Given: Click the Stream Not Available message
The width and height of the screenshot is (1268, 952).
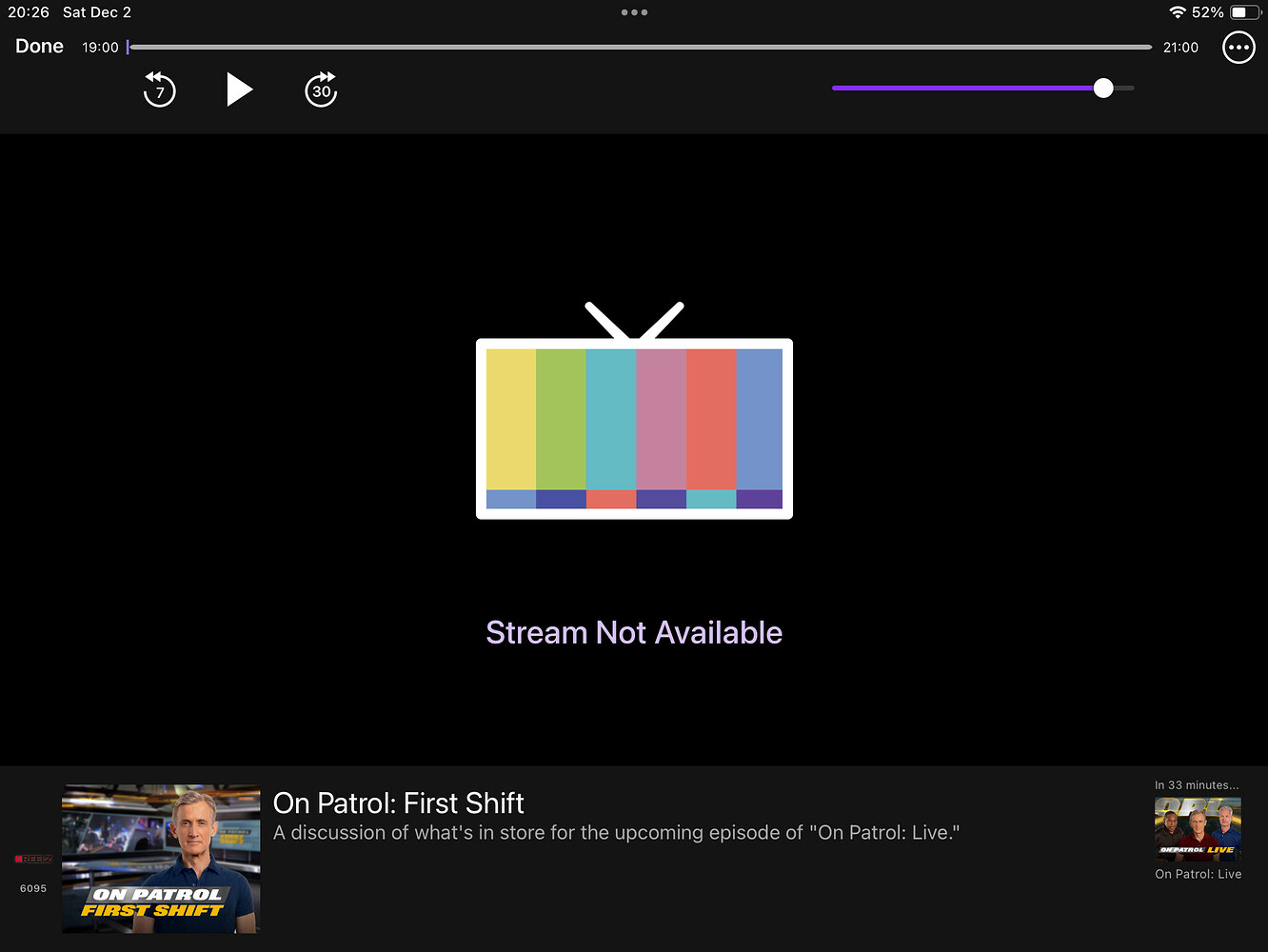Looking at the screenshot, I should click(633, 631).
